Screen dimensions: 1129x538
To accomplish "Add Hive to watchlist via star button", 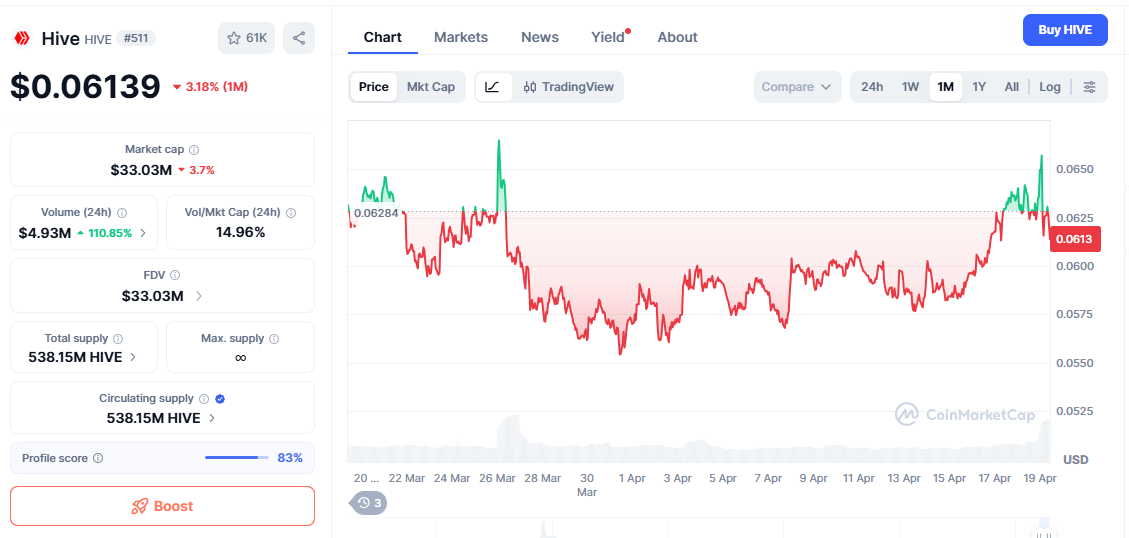I will click(246, 38).
